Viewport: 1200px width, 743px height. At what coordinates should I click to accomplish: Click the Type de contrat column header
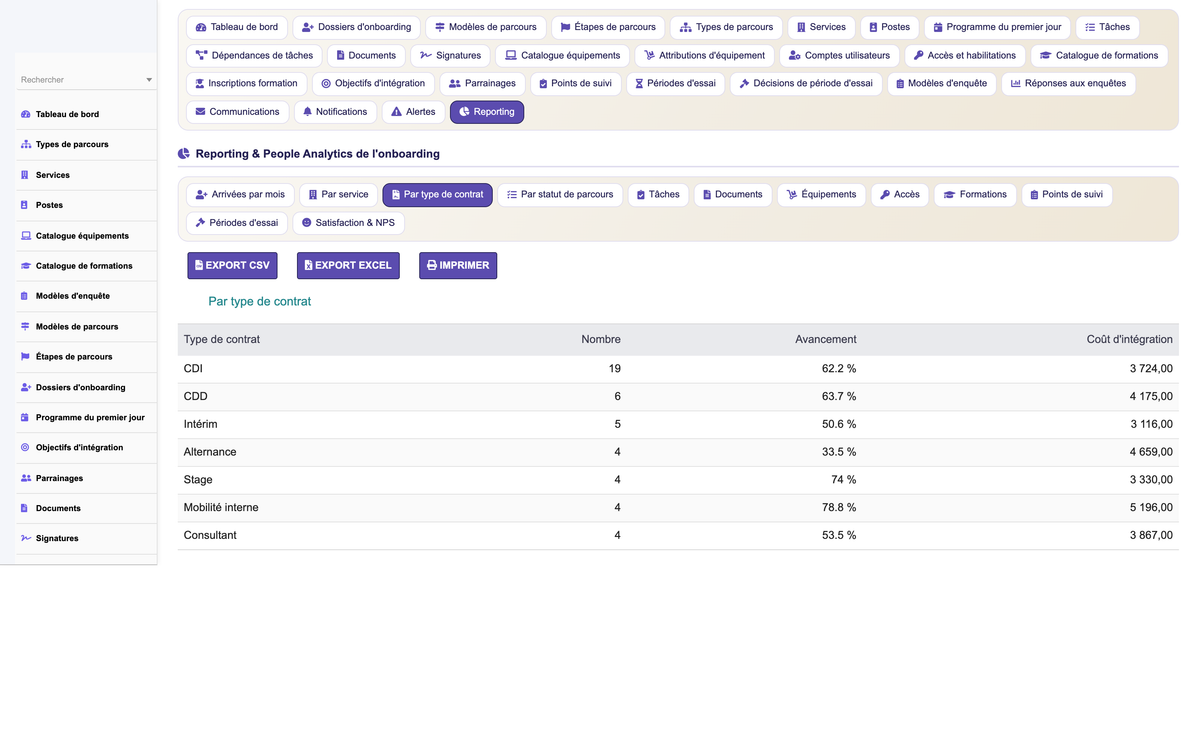tap(222, 340)
